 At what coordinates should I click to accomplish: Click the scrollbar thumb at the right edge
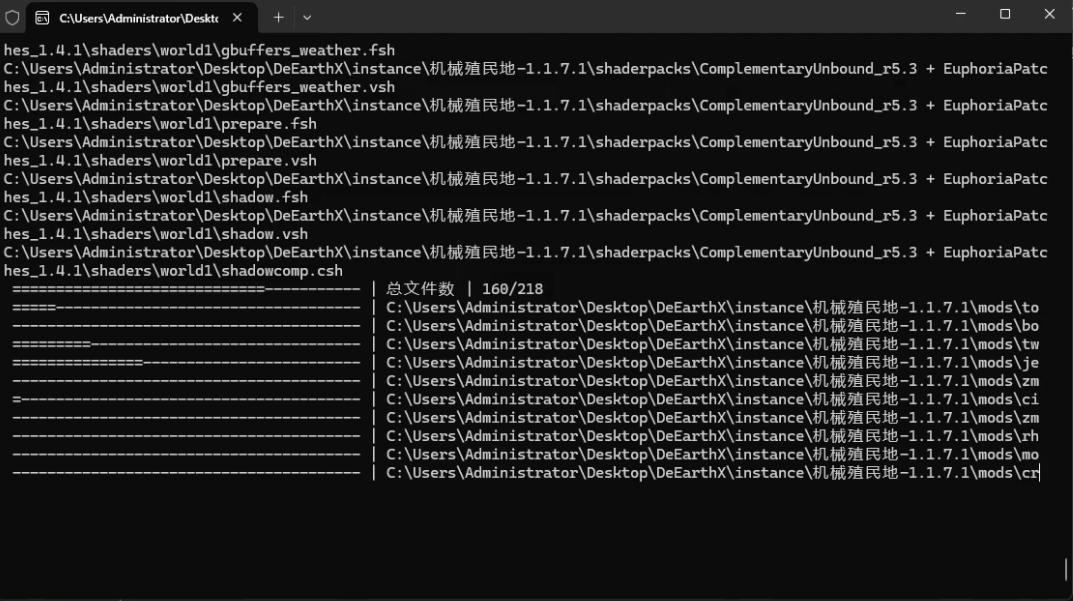tap(1066, 569)
